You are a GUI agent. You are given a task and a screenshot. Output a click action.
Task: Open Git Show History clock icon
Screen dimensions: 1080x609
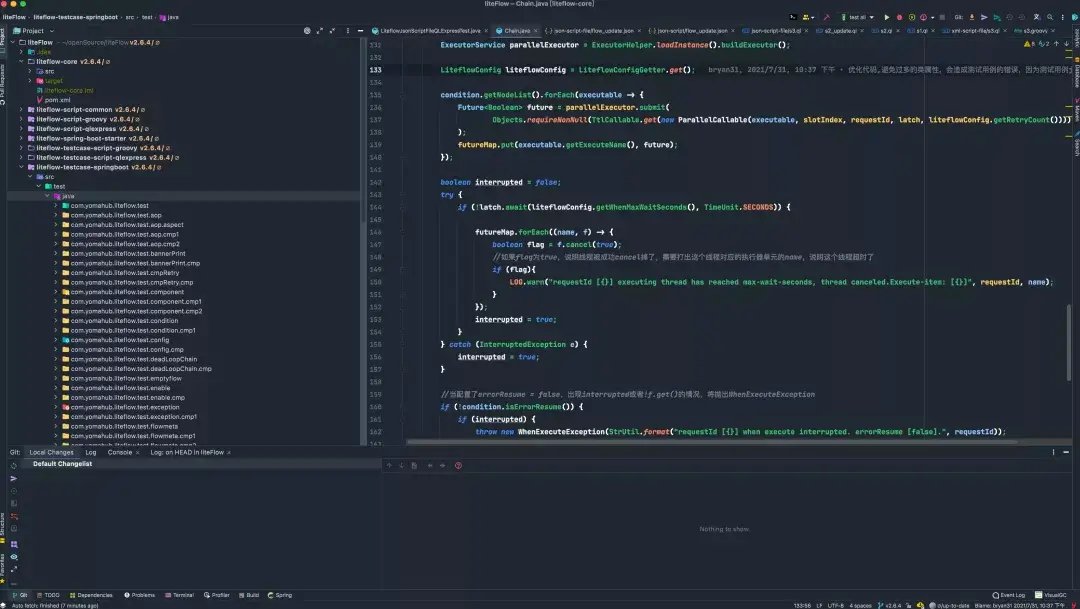point(1010,17)
